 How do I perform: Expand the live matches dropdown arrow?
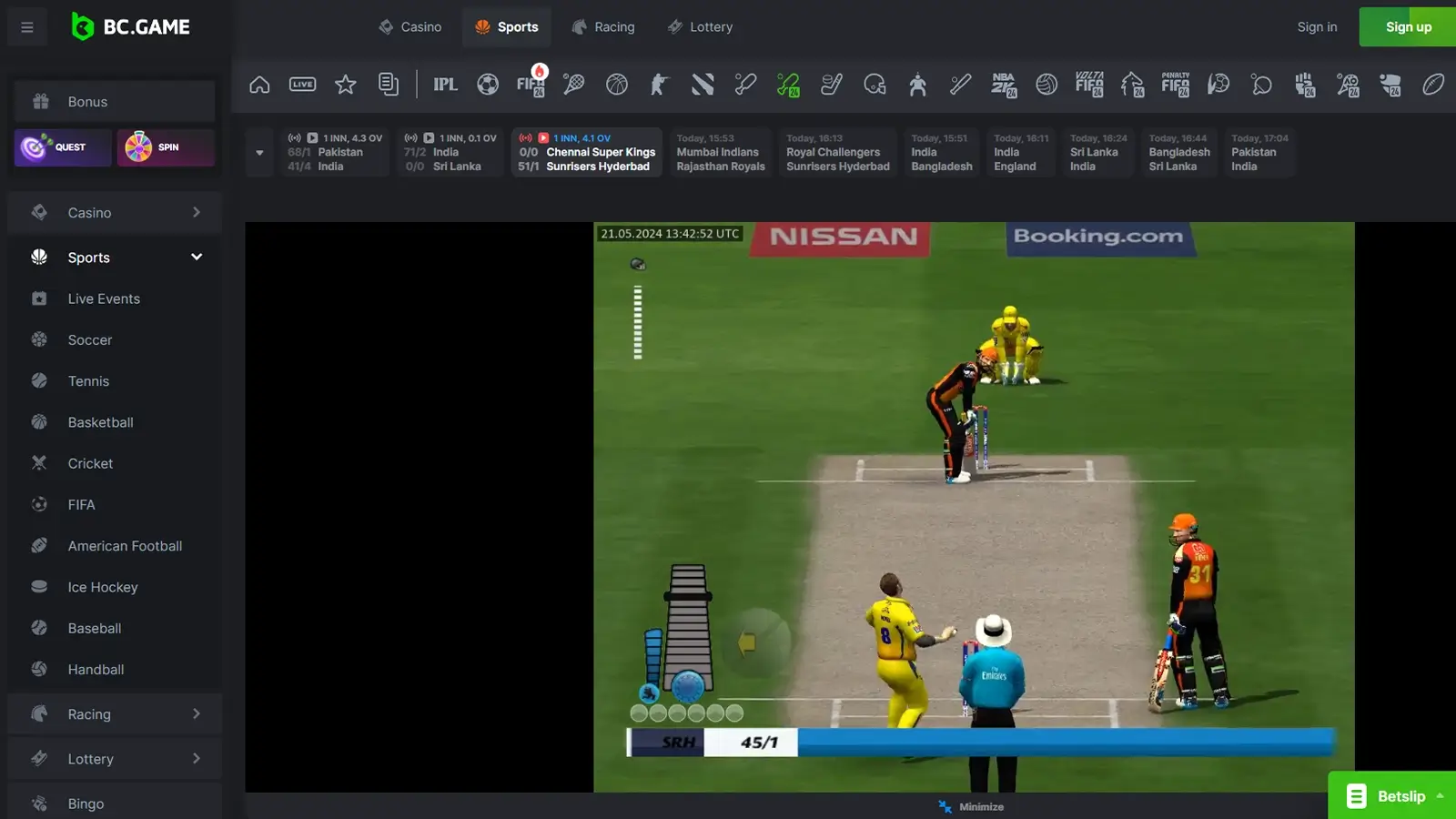click(x=259, y=152)
